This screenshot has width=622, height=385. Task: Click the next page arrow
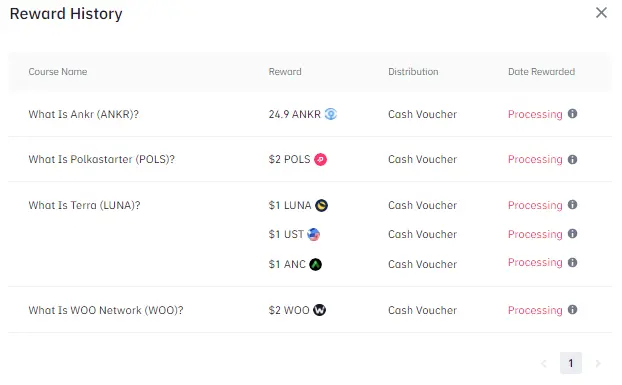click(598, 363)
